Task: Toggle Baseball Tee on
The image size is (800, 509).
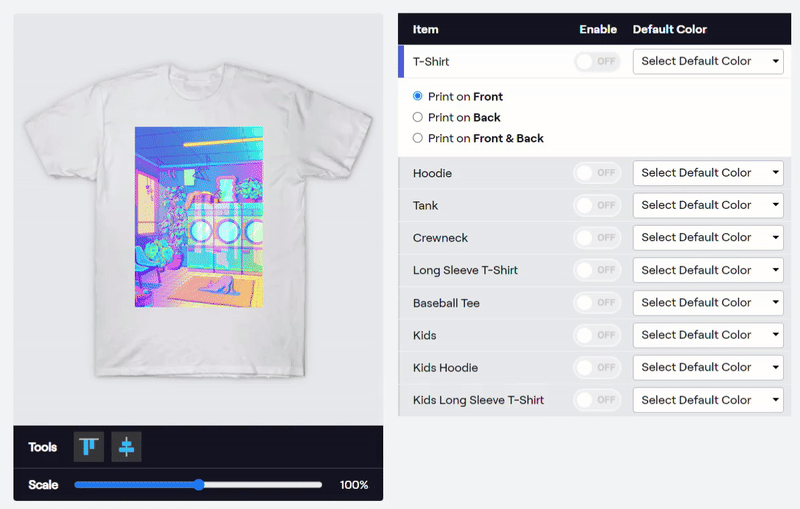Action: click(597, 302)
